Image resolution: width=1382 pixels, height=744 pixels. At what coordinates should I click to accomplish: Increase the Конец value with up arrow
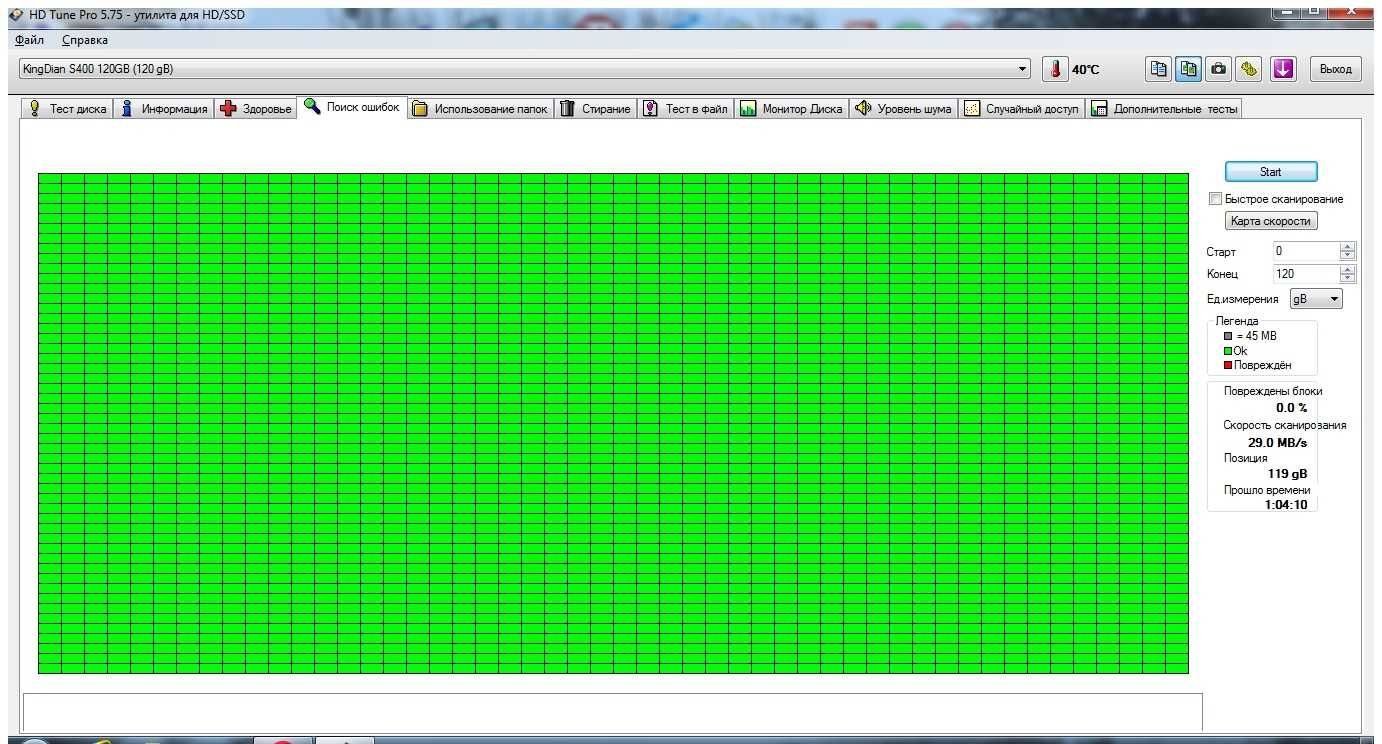tap(1347, 269)
